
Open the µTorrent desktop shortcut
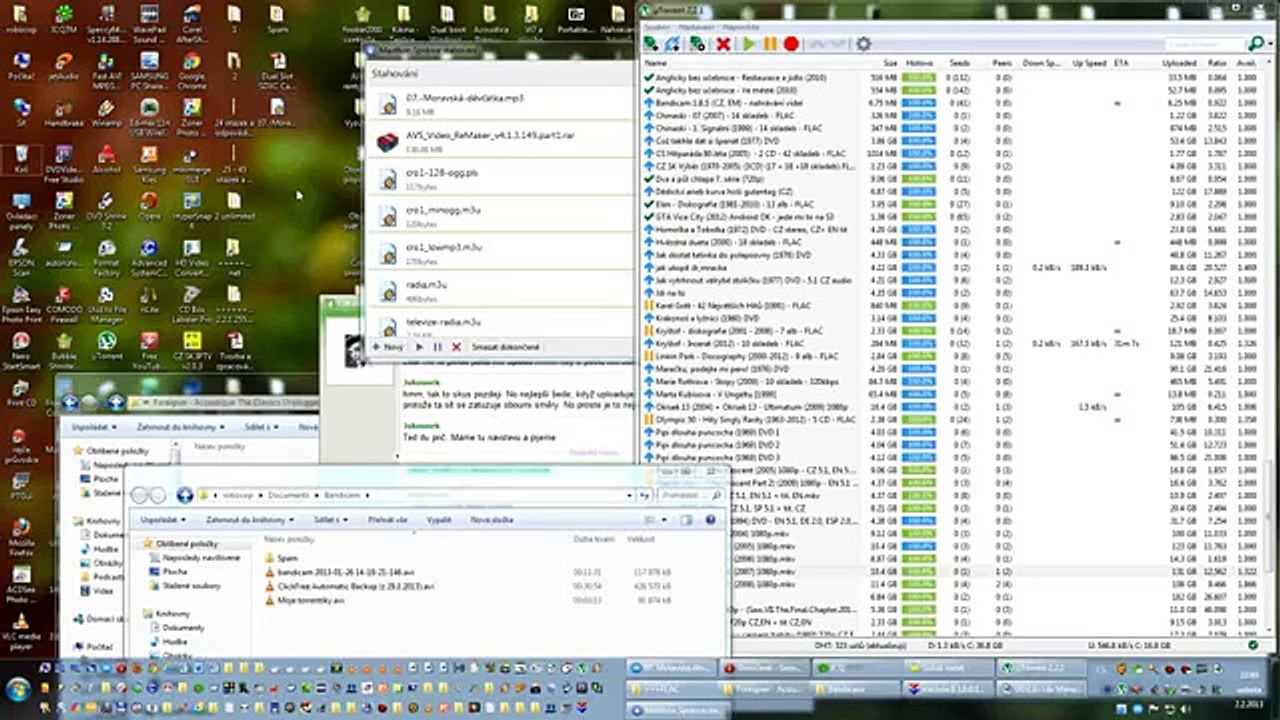pos(107,345)
